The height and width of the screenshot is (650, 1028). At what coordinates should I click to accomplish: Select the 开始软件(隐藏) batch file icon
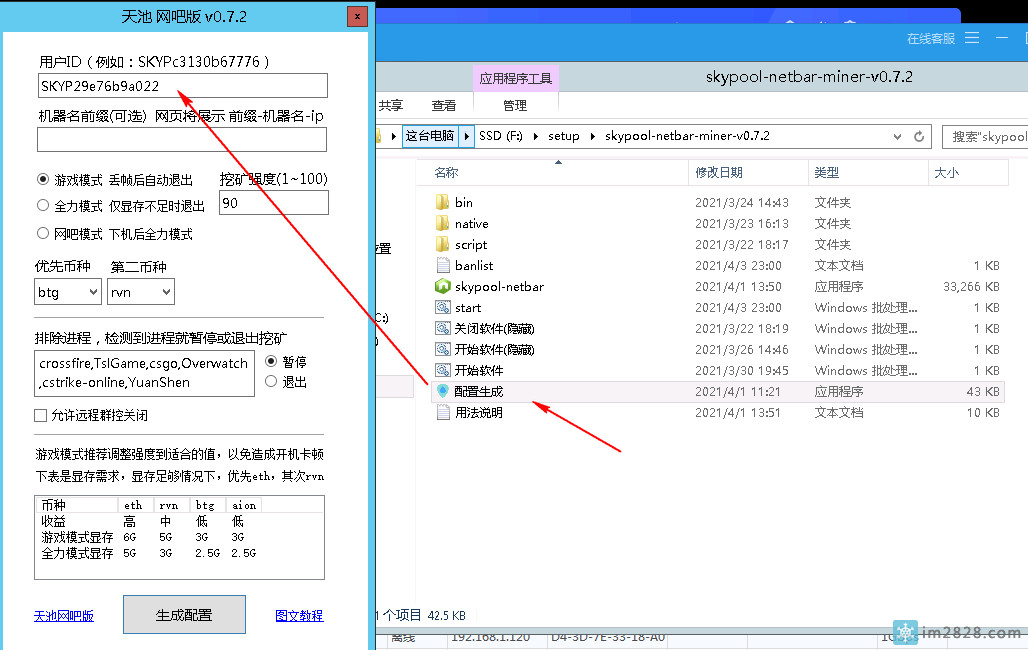[x=443, y=349]
